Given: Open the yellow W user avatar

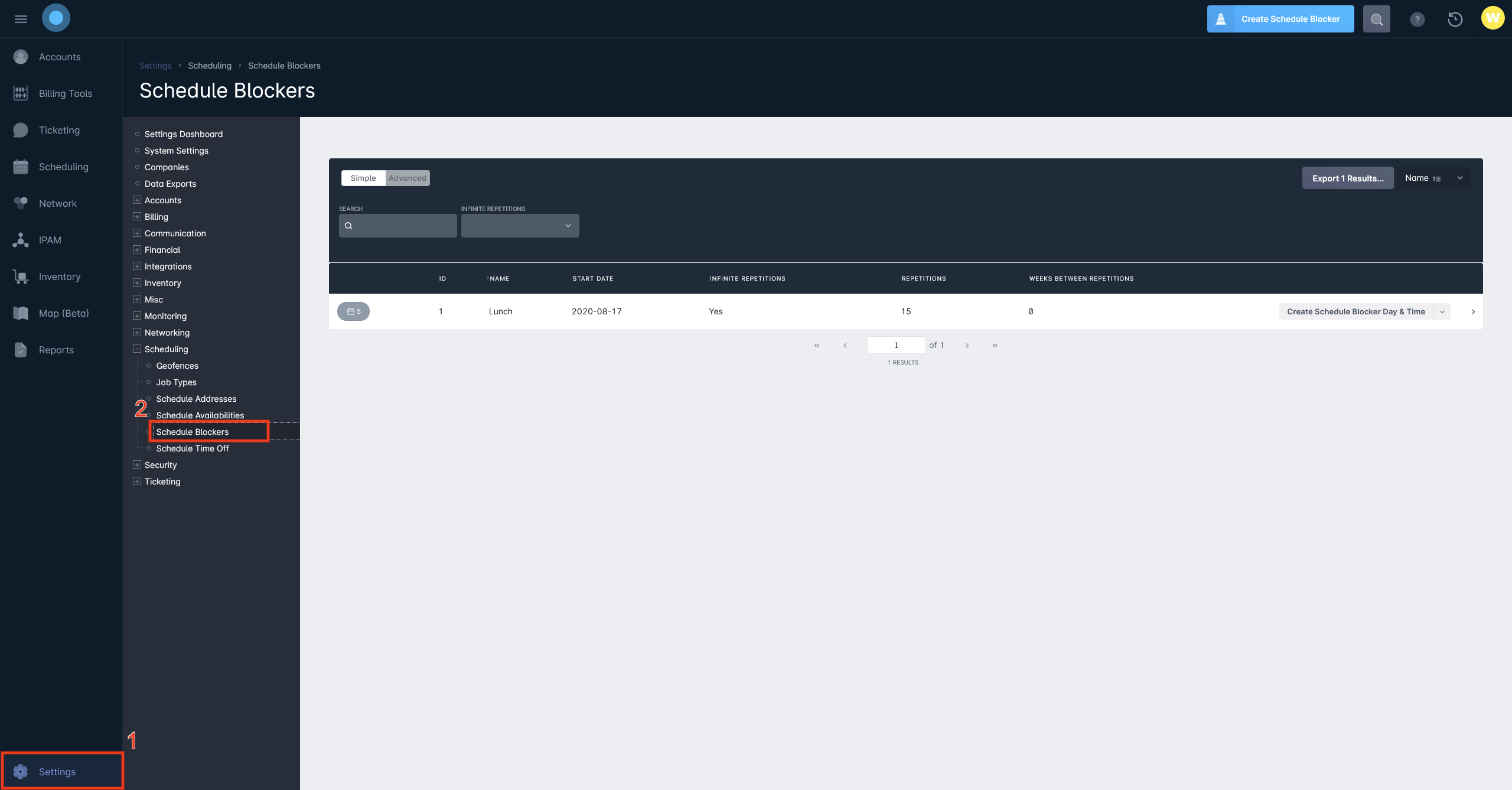Looking at the screenshot, I should (x=1493, y=18).
